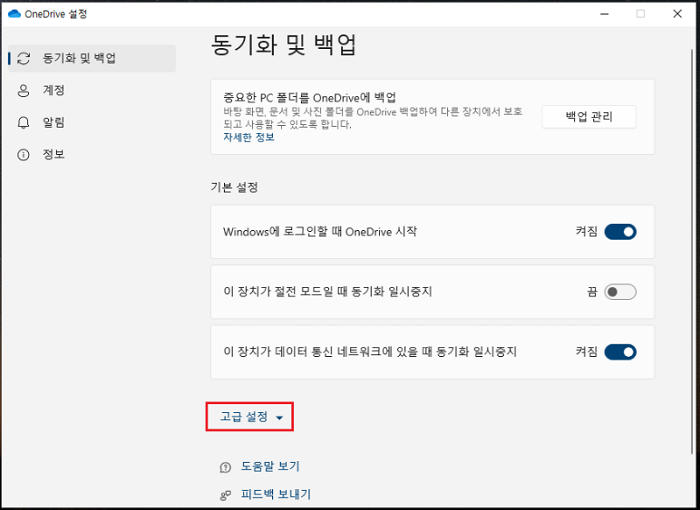Open the 도움말 보기 link
The image size is (700, 510).
tap(270, 466)
